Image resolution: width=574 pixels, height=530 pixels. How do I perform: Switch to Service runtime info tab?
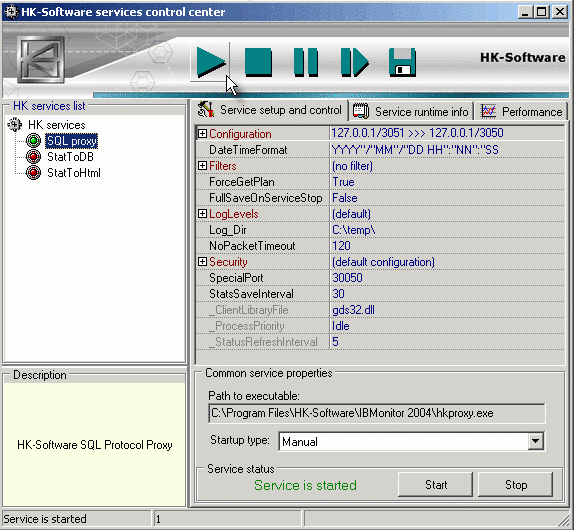tap(411, 111)
